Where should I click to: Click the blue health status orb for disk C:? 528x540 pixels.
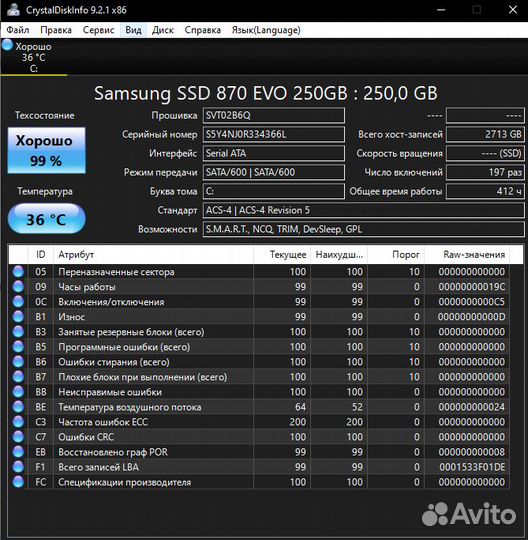7,45
